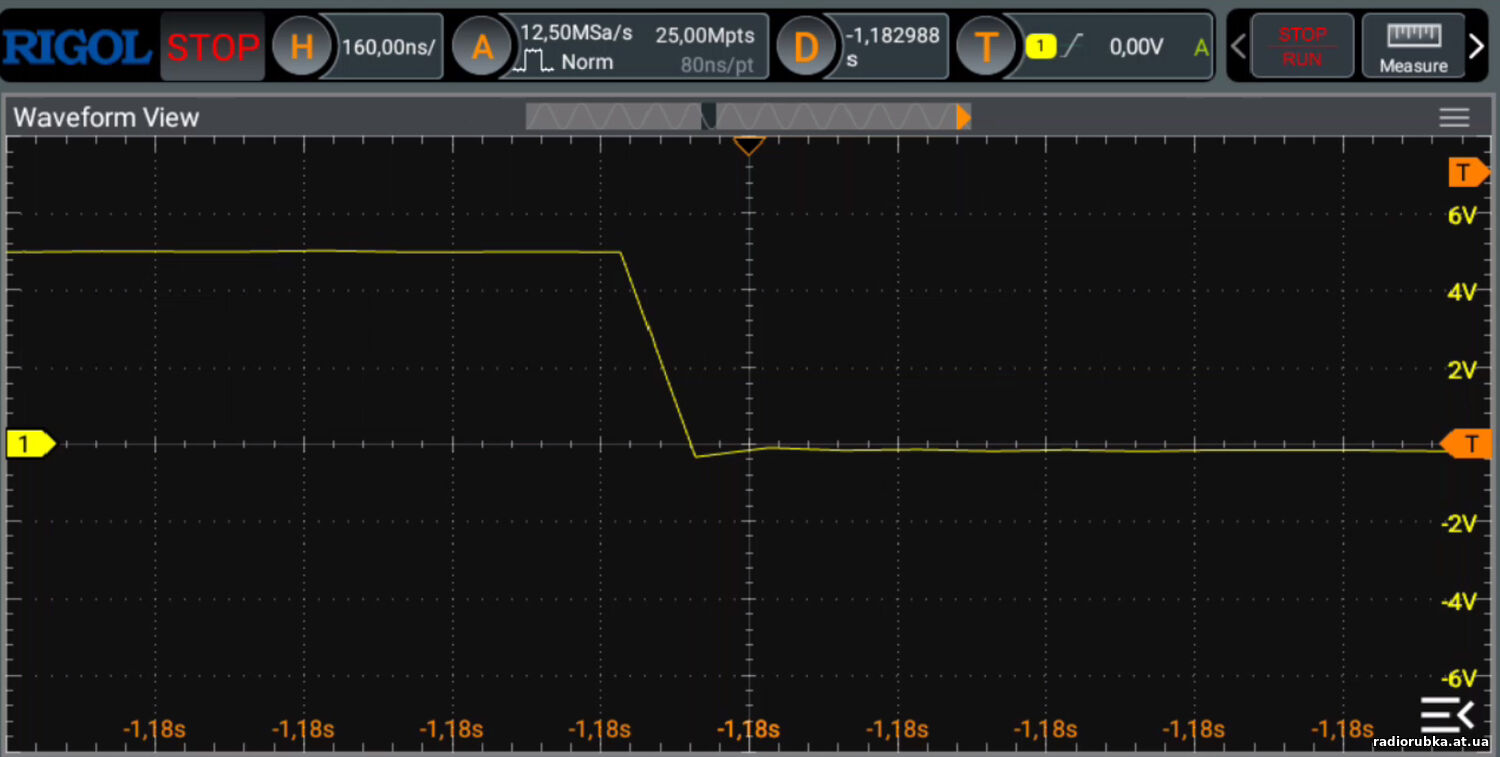Image resolution: width=1500 pixels, height=757 pixels.
Task: Open the Measure ruler icon
Action: coord(1413,46)
